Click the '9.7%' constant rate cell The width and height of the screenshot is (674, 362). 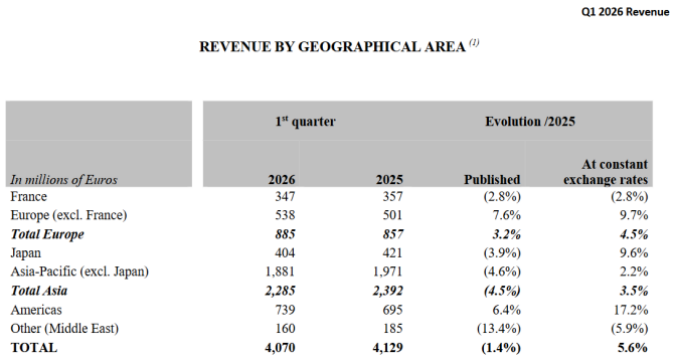[x=634, y=215]
